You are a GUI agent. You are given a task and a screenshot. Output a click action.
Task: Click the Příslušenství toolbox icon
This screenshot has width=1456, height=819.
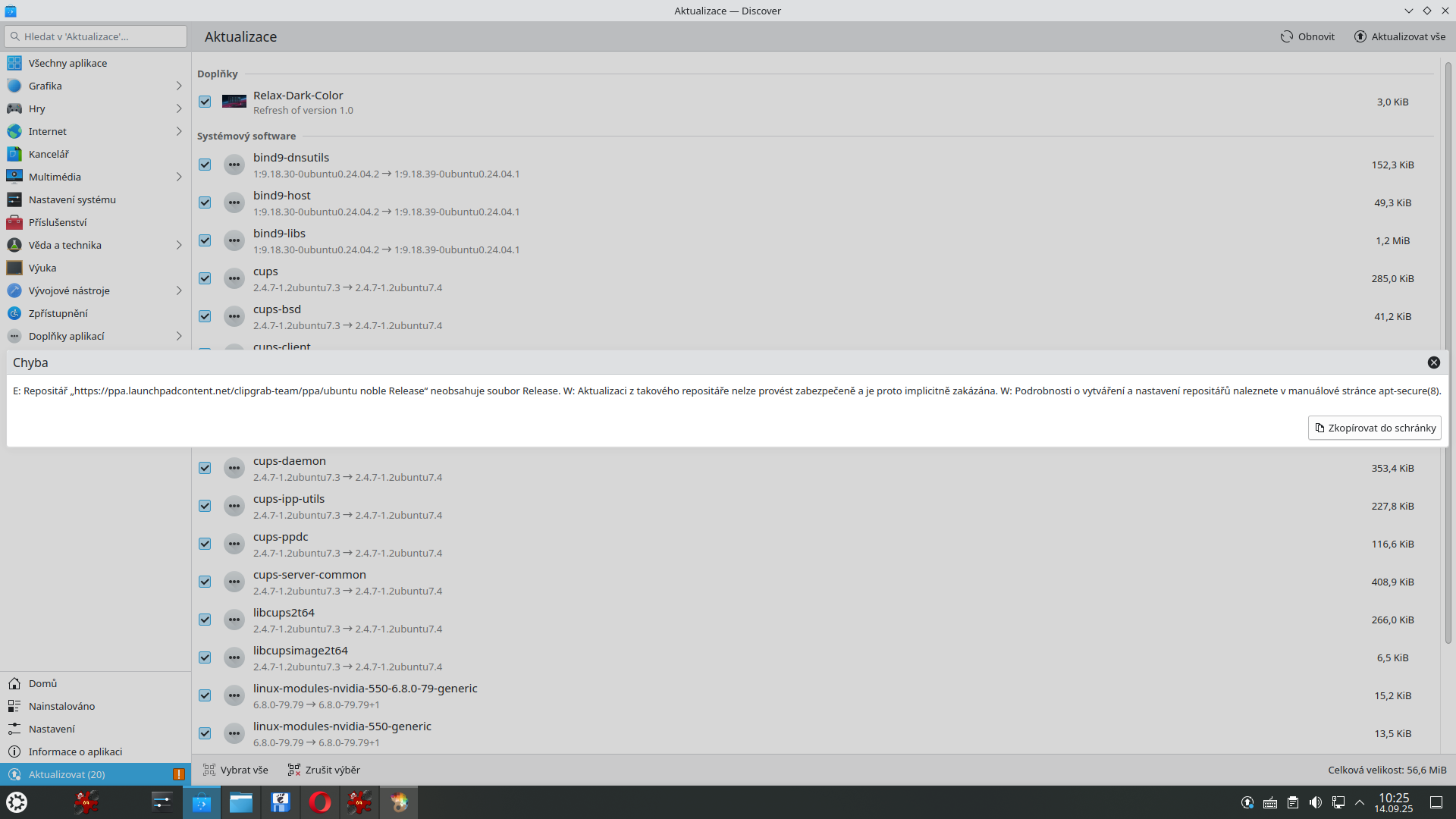pyautogui.click(x=14, y=222)
